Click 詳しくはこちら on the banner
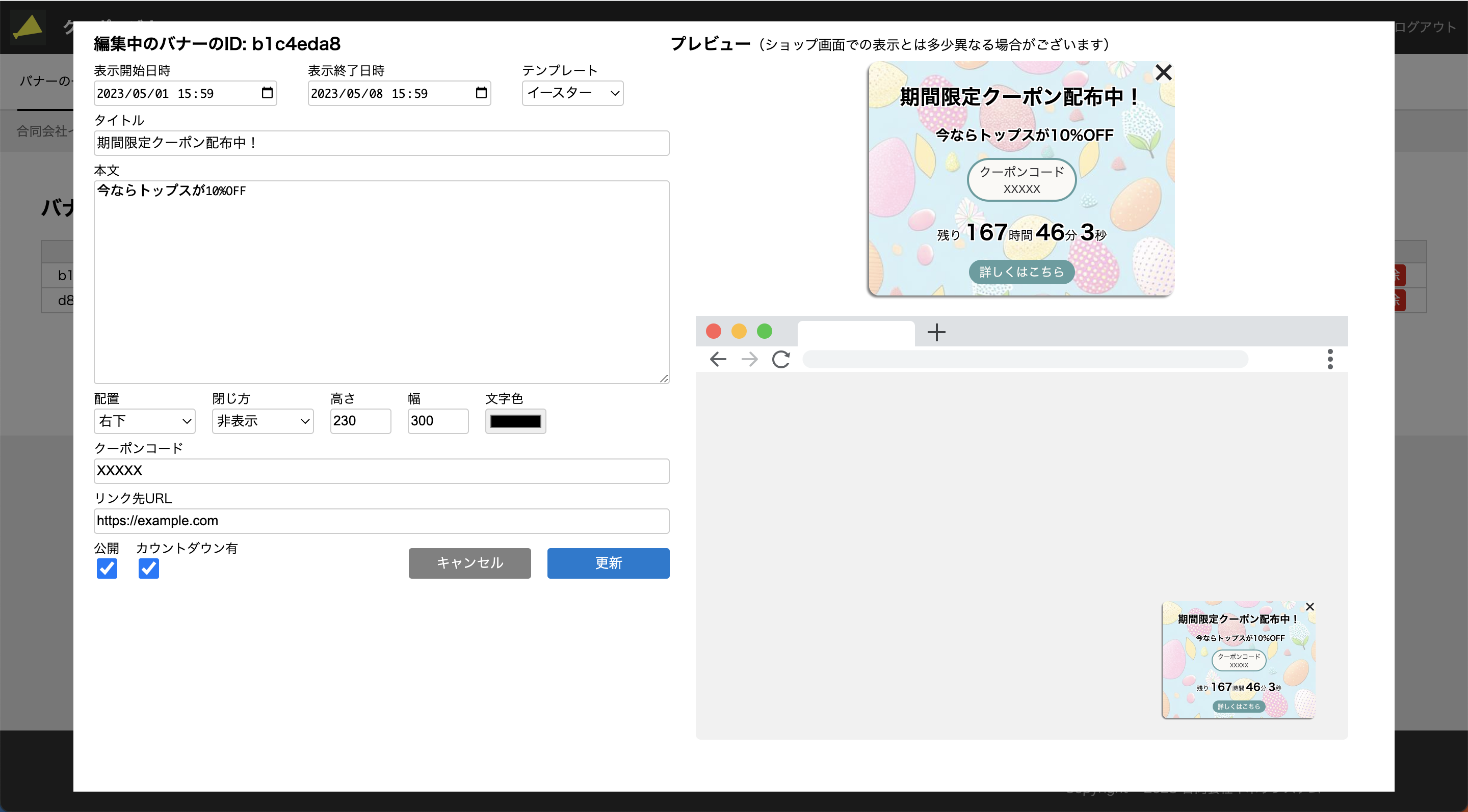 coord(1020,272)
